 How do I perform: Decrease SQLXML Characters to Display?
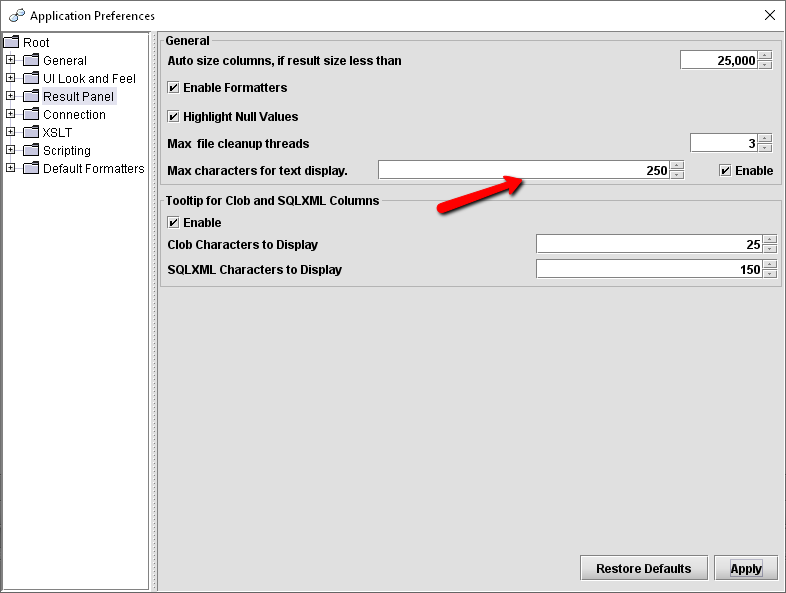pos(770,273)
